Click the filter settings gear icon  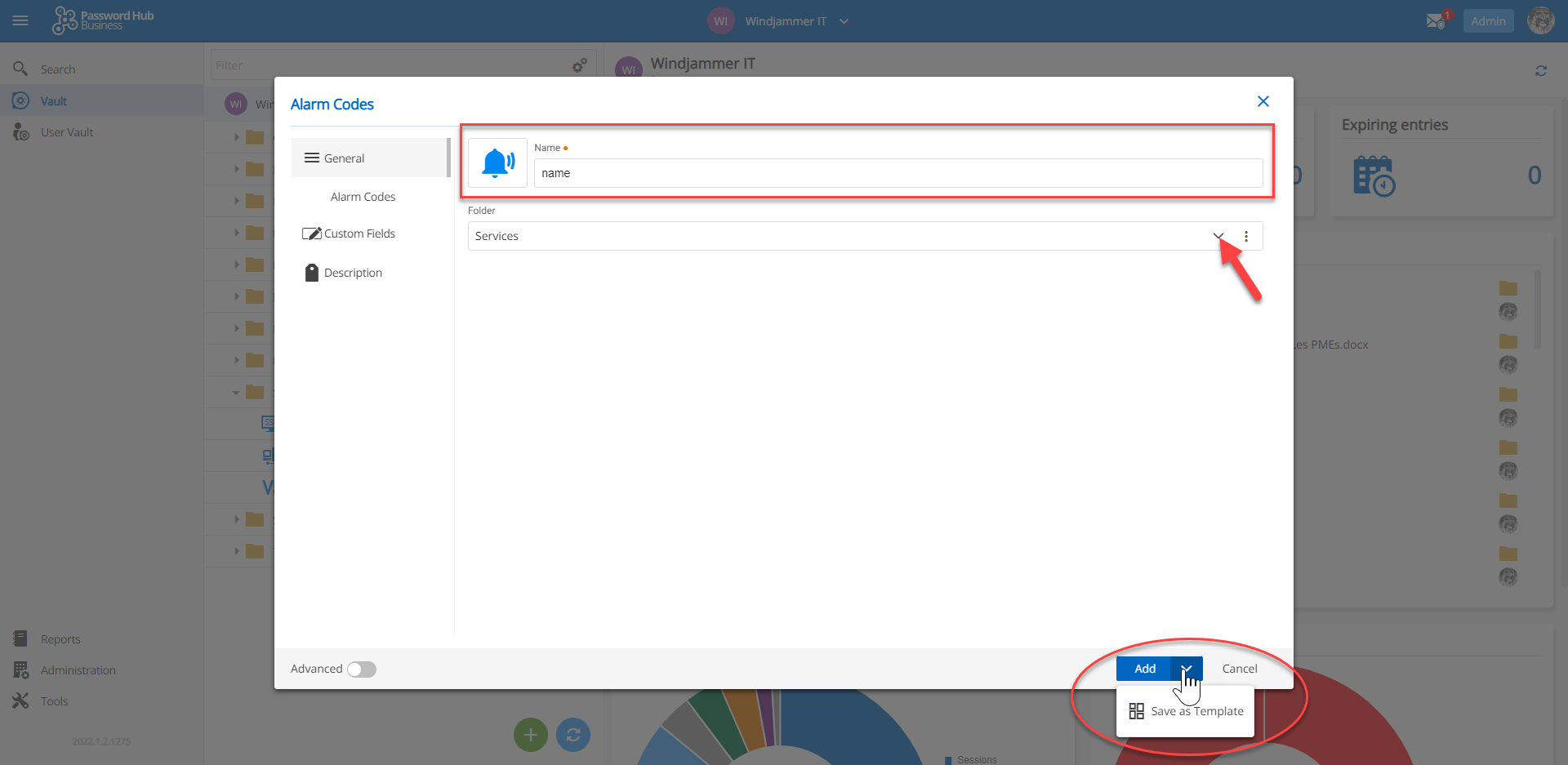(579, 65)
